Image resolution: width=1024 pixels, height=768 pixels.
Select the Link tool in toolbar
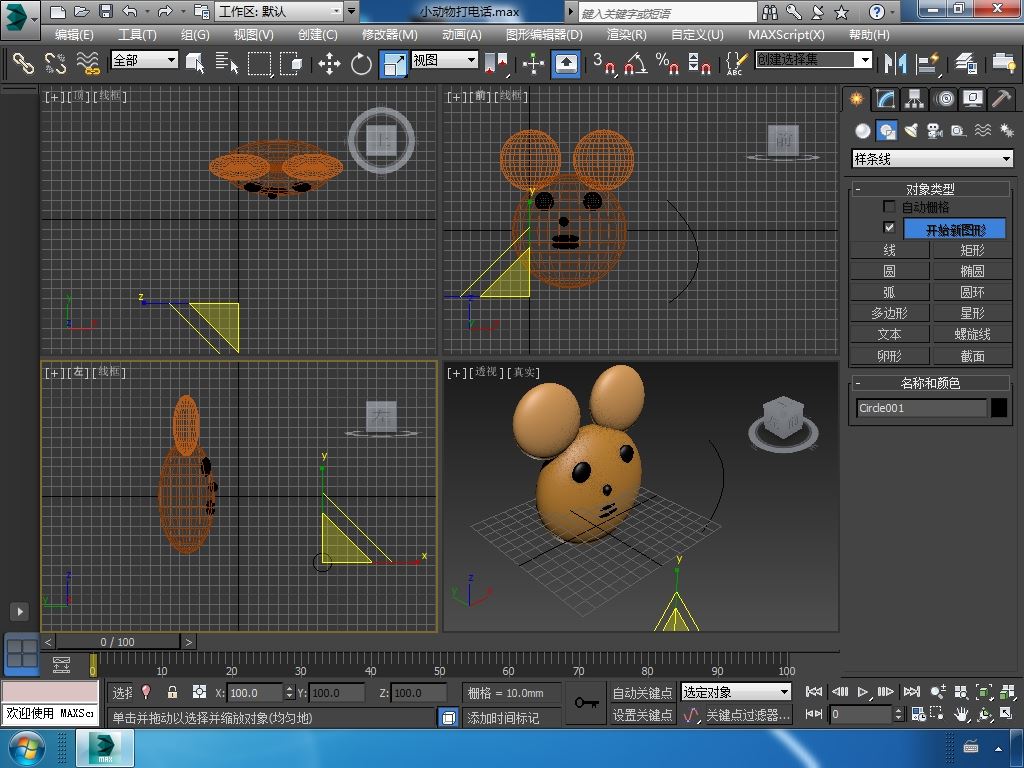[x=24, y=63]
